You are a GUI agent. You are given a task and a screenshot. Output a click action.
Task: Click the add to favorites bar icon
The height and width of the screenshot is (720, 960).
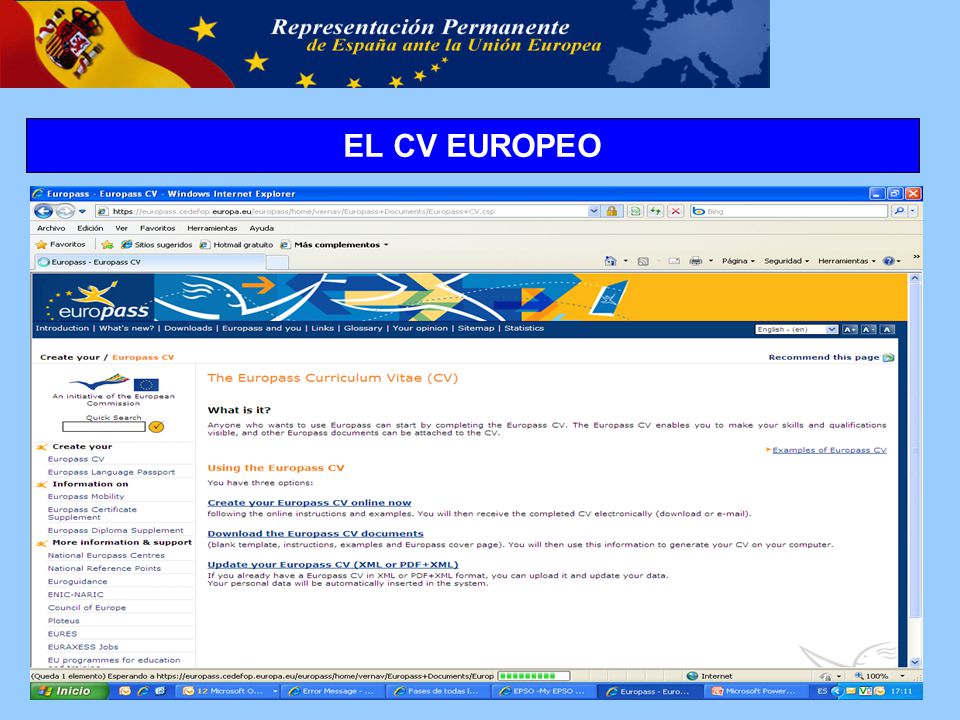pos(107,244)
